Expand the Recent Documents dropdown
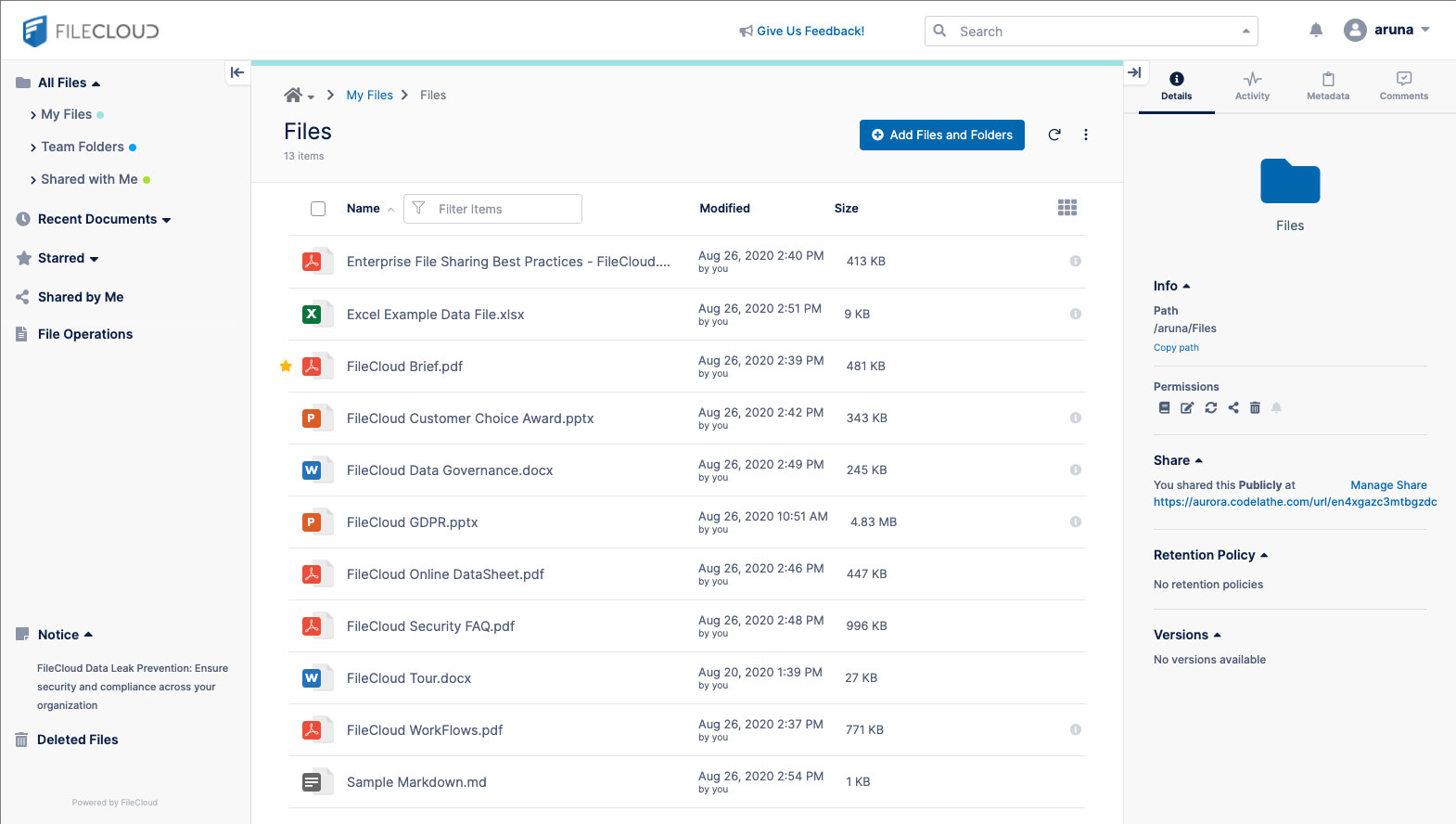The height and width of the screenshot is (824, 1456). pyautogui.click(x=167, y=220)
